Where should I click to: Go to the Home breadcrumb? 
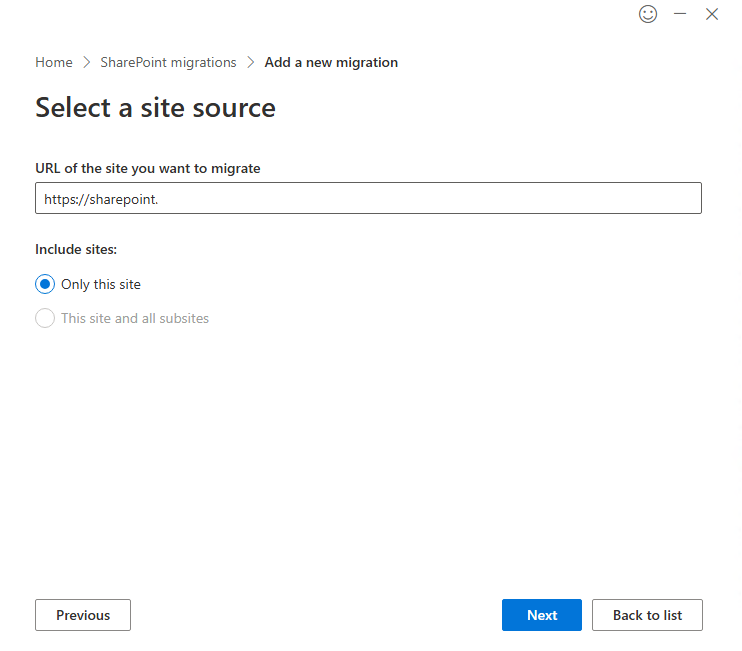(x=54, y=63)
